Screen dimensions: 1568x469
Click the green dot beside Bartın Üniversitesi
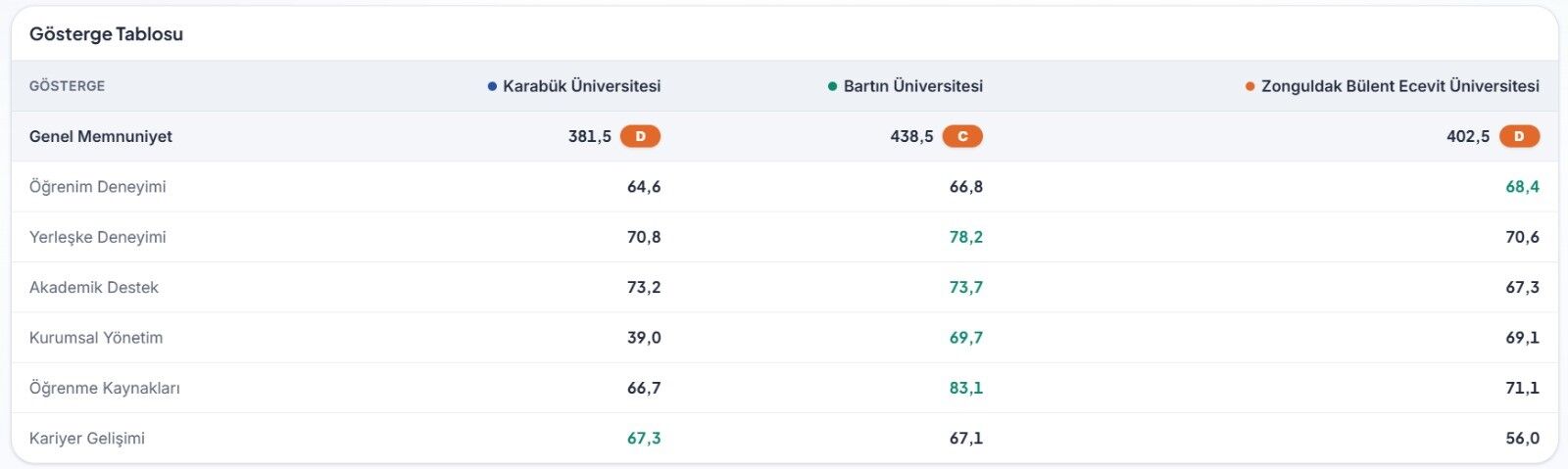click(833, 86)
